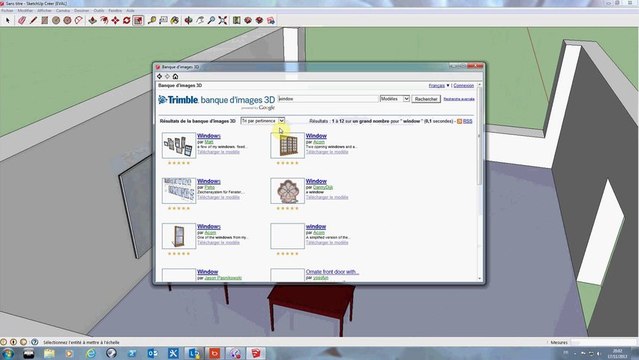
Task: Open 'Windows' model by Matt
Action: (209, 136)
